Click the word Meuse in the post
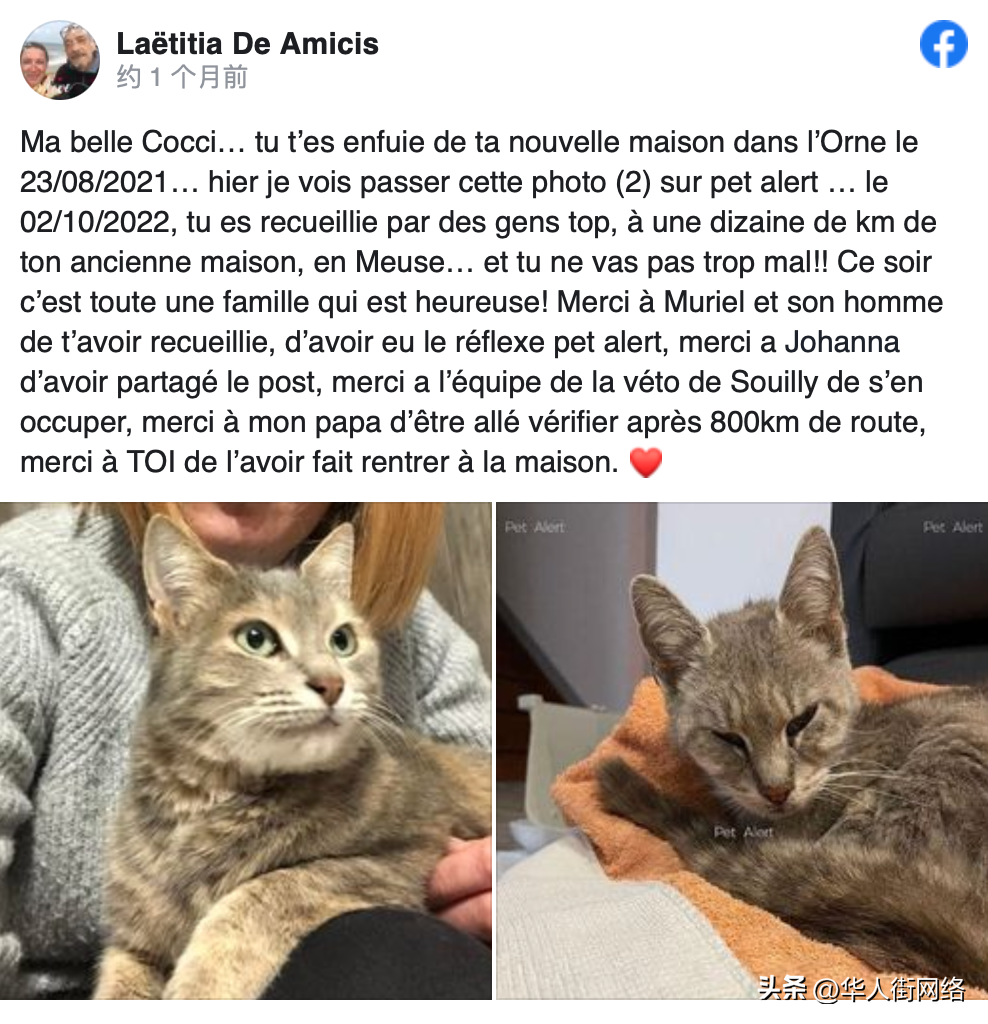Image resolution: width=988 pixels, height=1024 pixels. (400, 262)
